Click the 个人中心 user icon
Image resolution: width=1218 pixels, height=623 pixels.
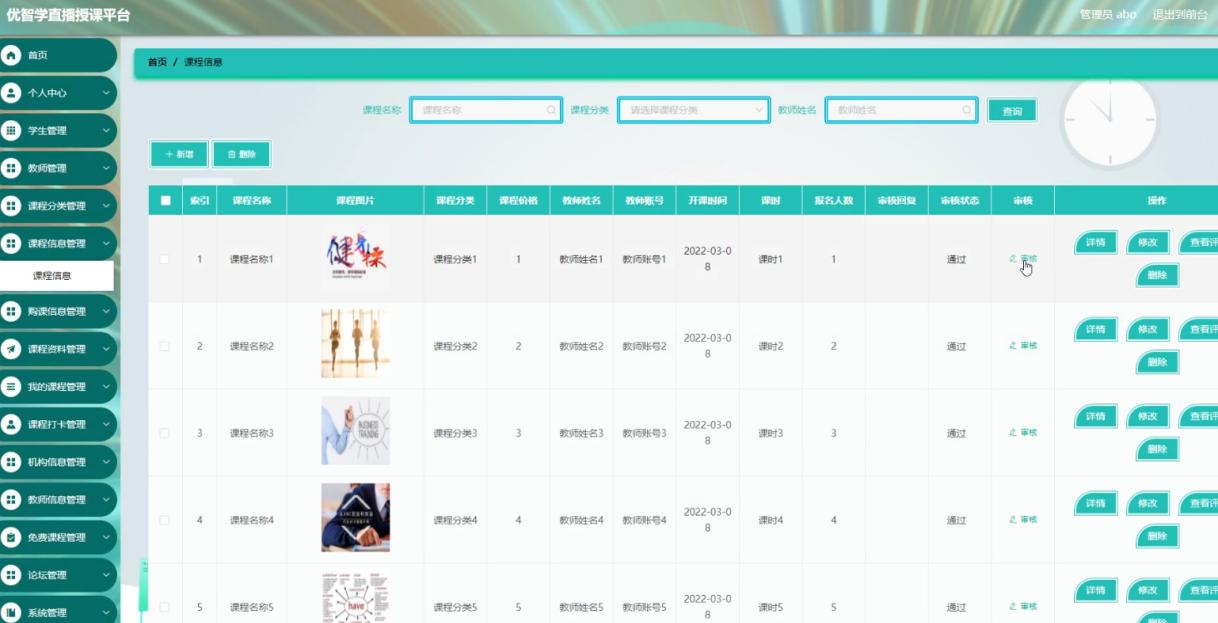(x=11, y=93)
